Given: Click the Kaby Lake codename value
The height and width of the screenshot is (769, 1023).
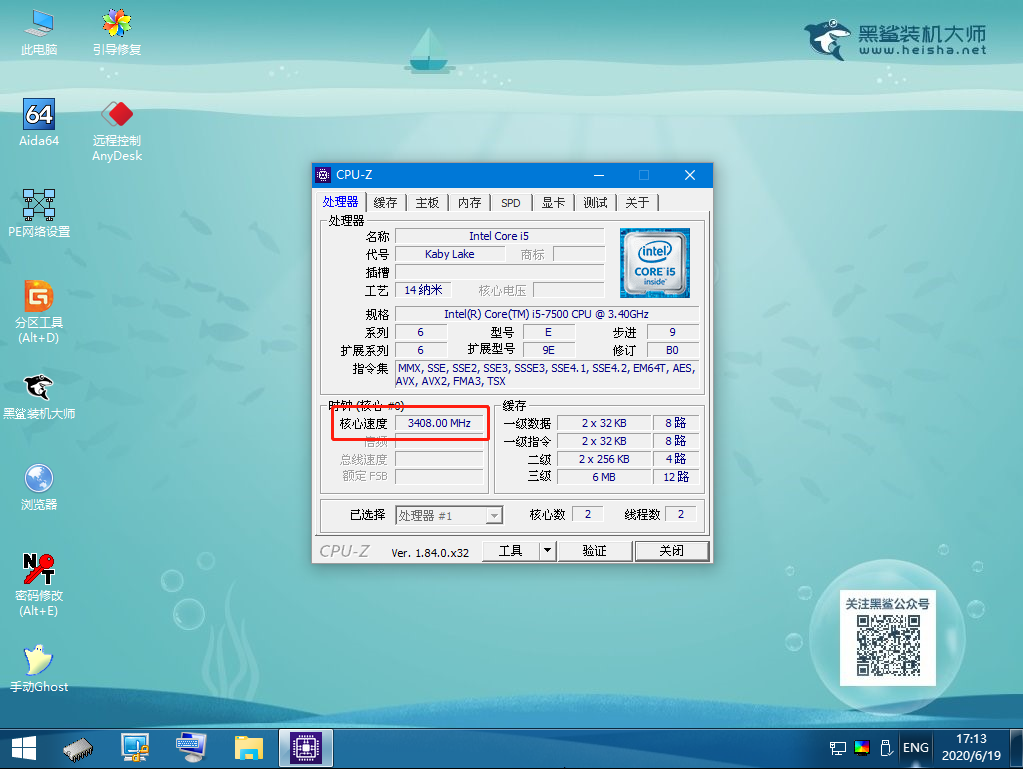Looking at the screenshot, I should coord(450,254).
